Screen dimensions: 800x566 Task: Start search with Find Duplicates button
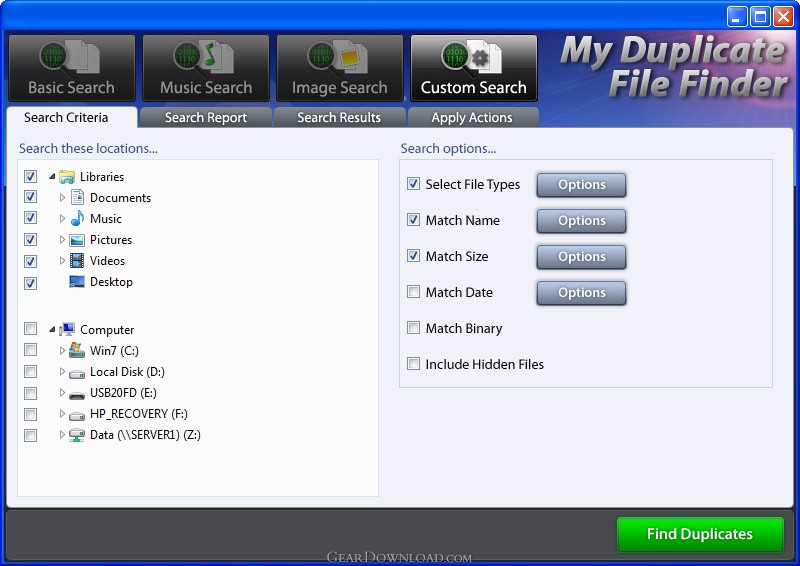700,534
